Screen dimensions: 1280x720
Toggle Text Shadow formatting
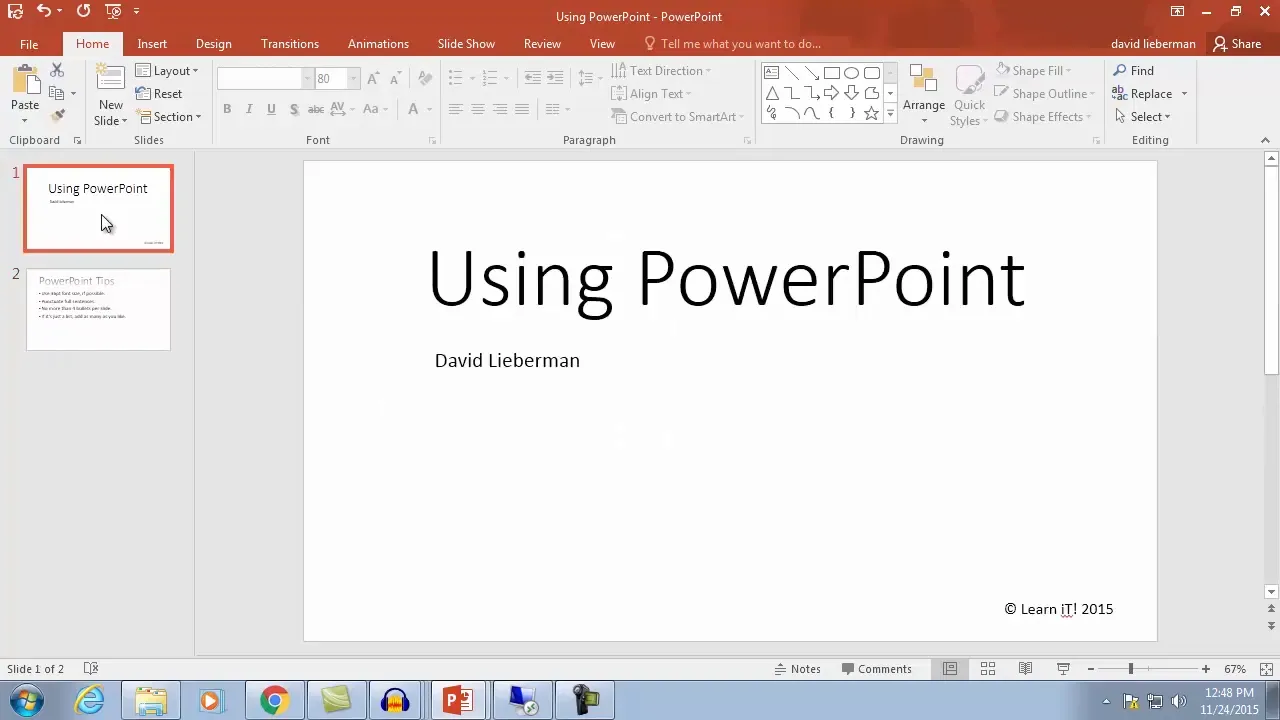pos(293,109)
